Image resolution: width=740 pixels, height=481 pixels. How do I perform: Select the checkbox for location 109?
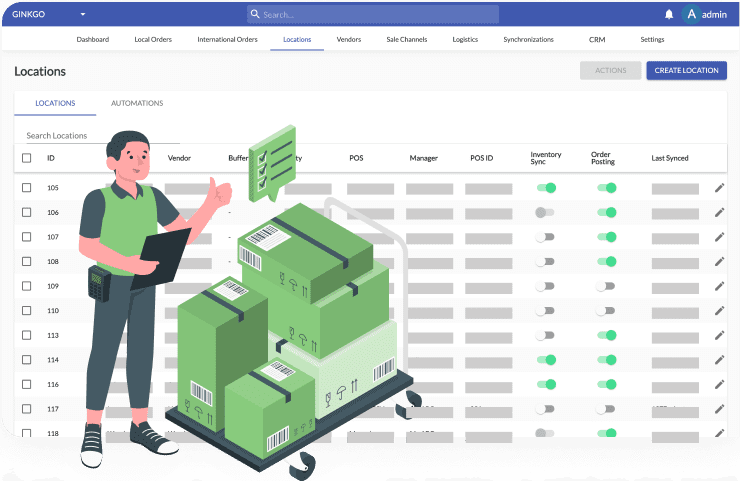click(x=26, y=286)
